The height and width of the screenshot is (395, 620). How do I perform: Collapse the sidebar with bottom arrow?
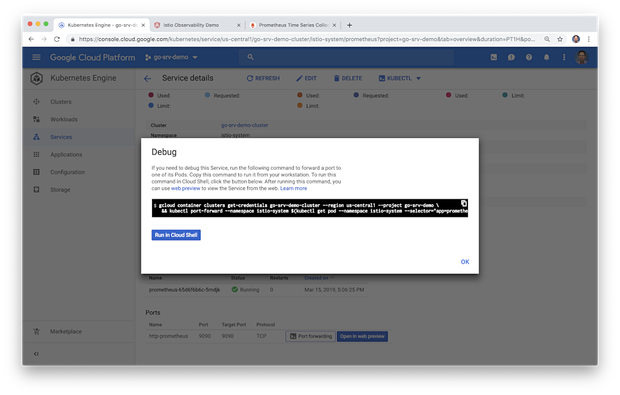click(x=36, y=353)
